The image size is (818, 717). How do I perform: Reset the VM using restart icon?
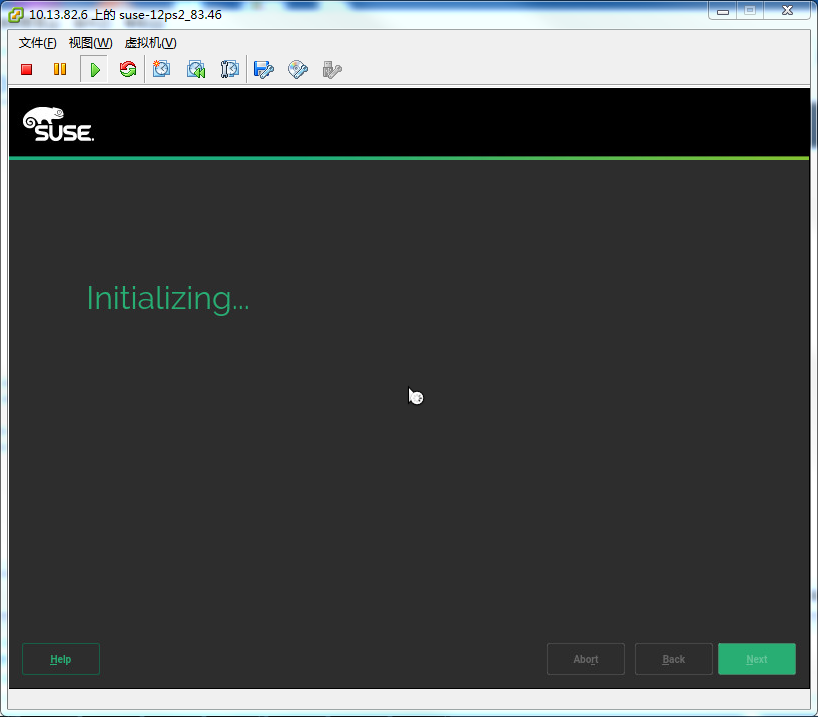pos(128,69)
